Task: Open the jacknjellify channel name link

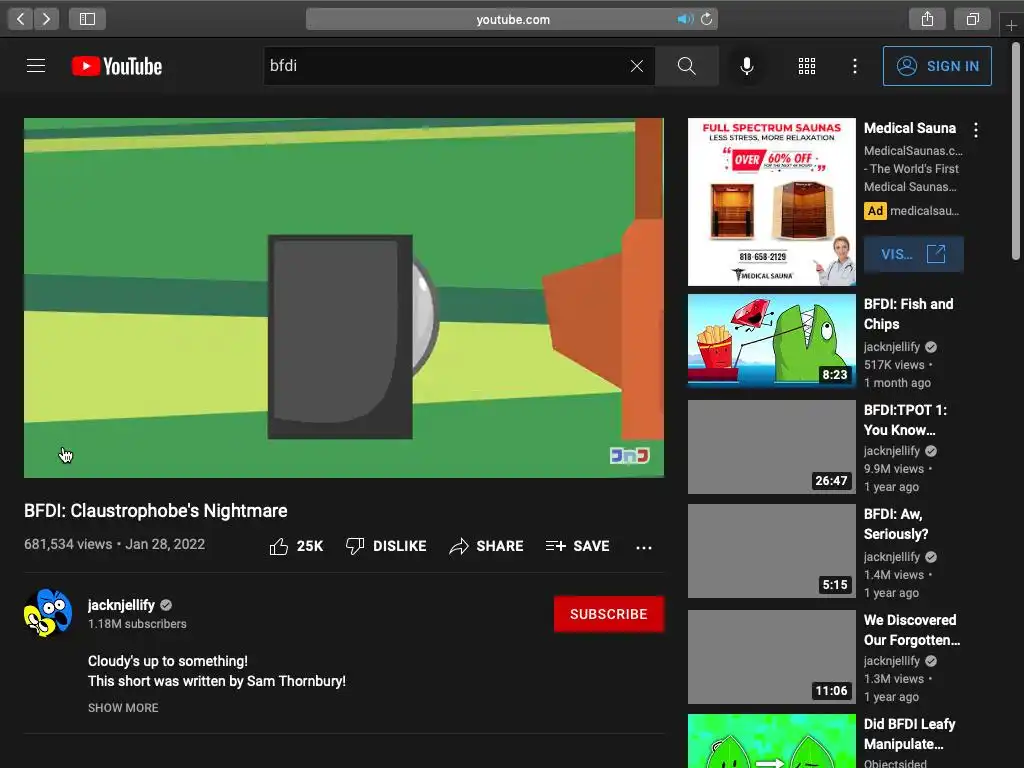Action: coord(121,605)
